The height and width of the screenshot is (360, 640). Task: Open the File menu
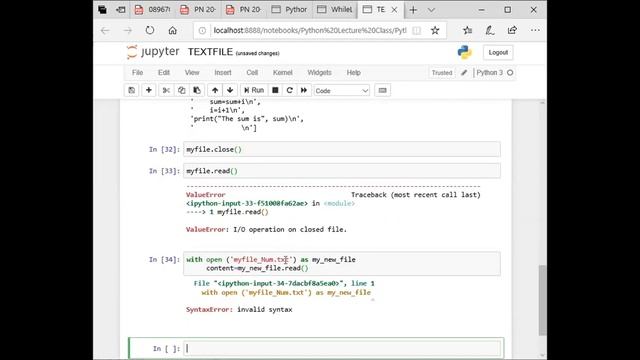click(x=138, y=73)
